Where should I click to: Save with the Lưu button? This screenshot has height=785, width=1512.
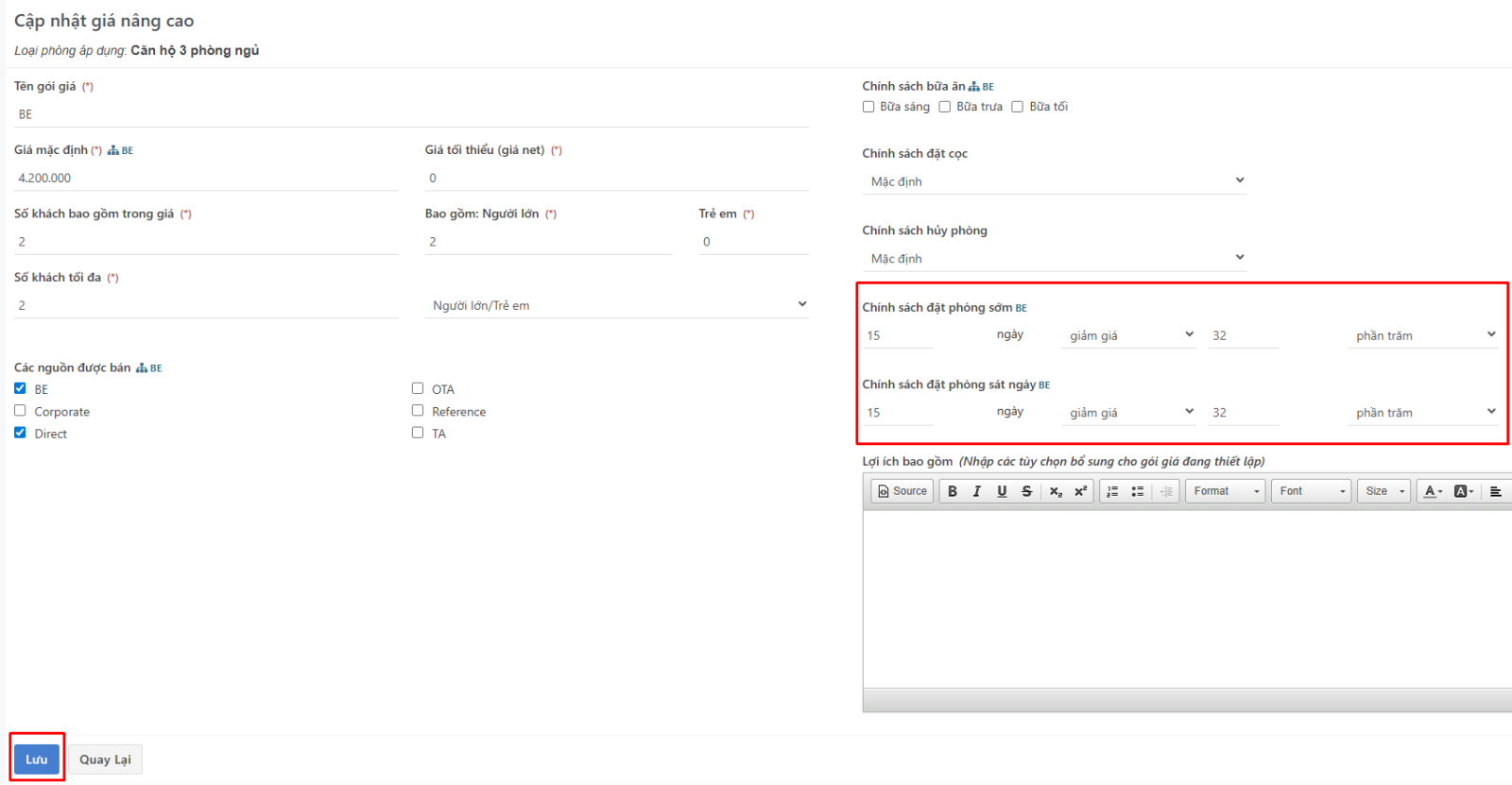coord(37,759)
